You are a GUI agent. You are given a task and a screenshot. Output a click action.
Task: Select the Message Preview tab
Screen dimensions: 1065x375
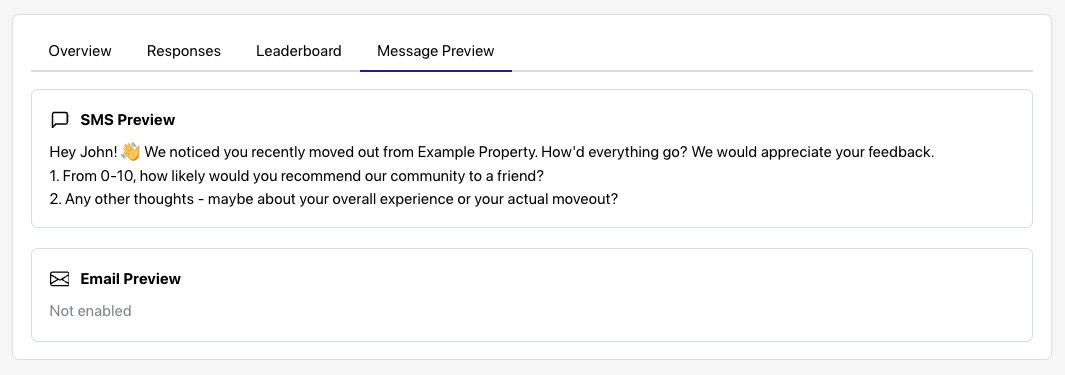click(x=435, y=51)
